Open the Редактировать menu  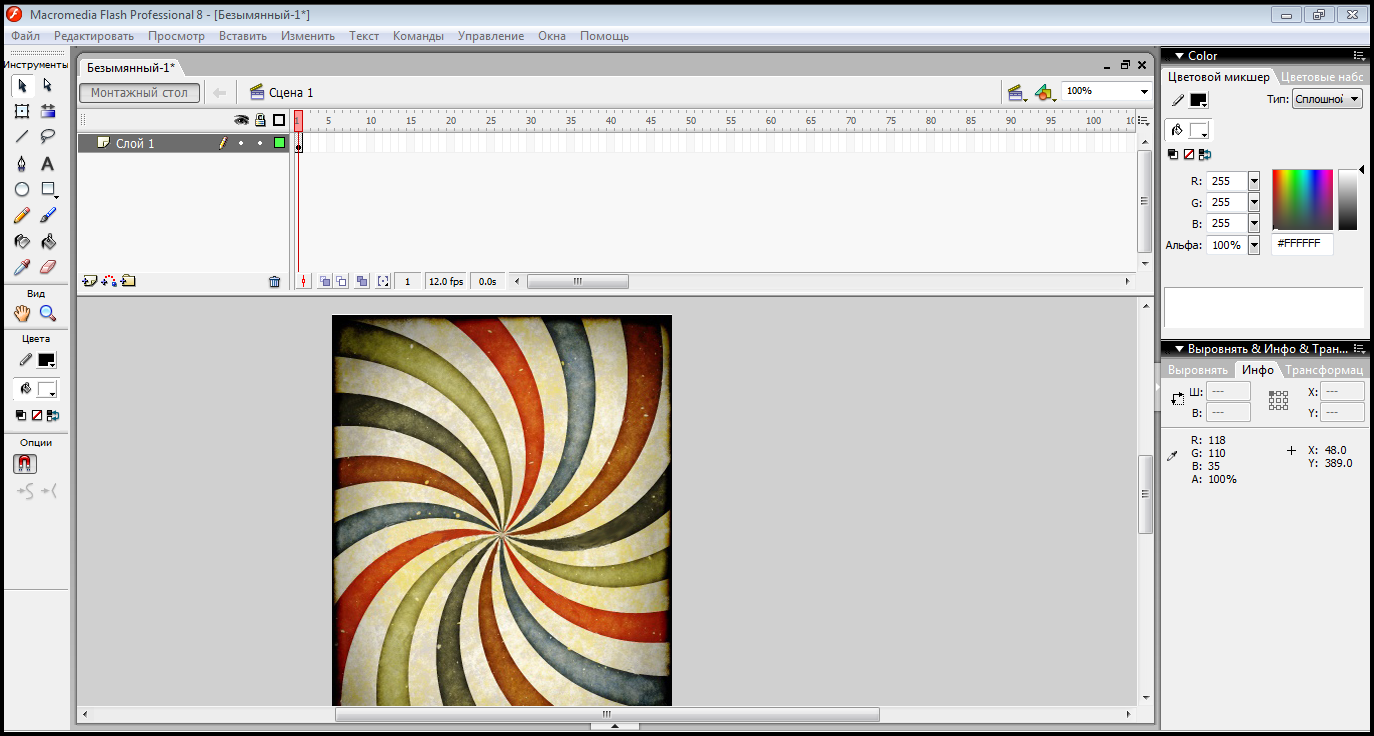(94, 36)
